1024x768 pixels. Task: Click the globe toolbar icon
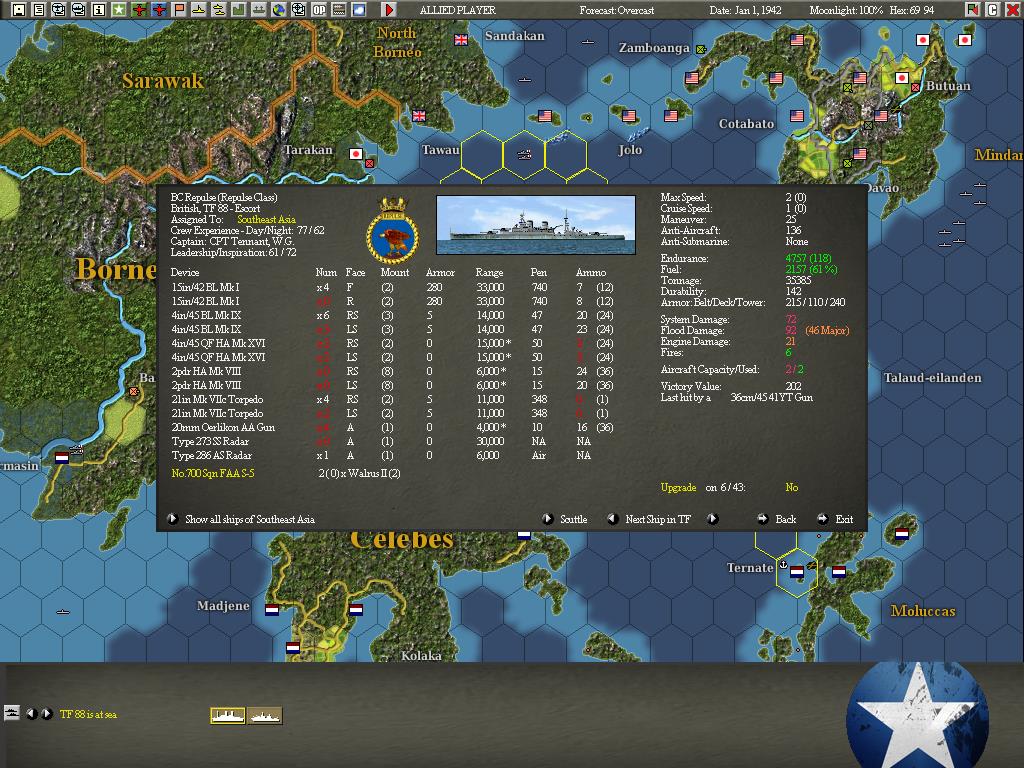pyautogui.click(x=279, y=9)
